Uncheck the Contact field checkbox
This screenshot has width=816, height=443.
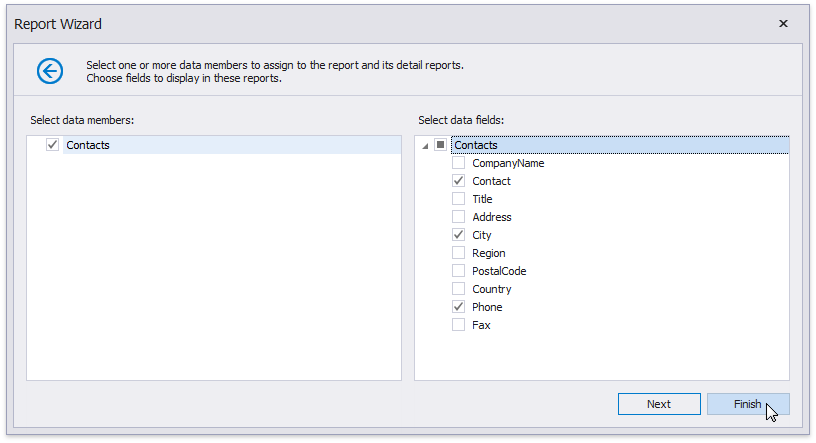pos(459,181)
